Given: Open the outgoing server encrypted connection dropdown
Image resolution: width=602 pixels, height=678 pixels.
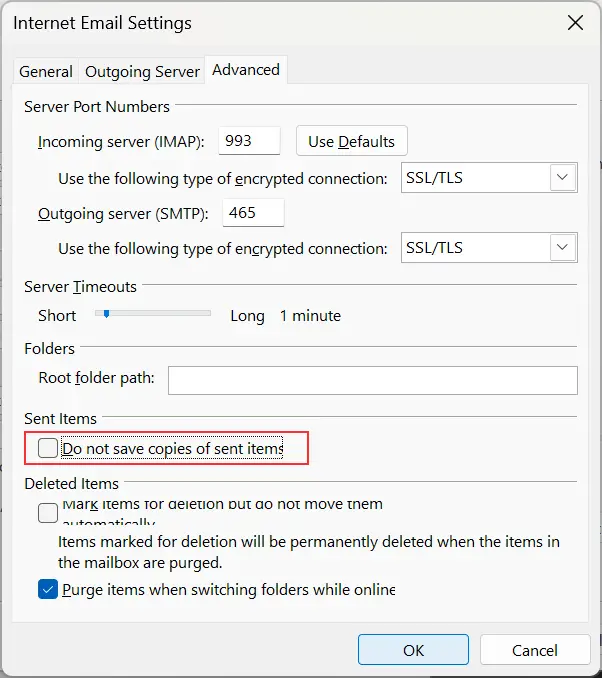Looking at the screenshot, I should pyautogui.click(x=563, y=248).
